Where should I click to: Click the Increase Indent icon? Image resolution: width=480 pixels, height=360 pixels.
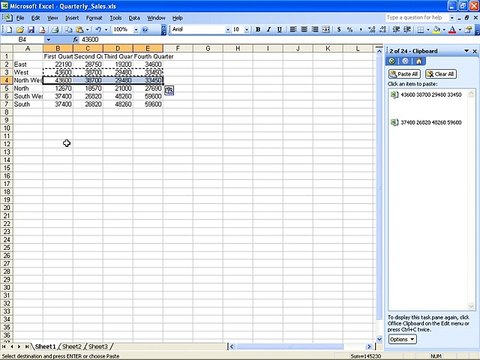click(407, 30)
